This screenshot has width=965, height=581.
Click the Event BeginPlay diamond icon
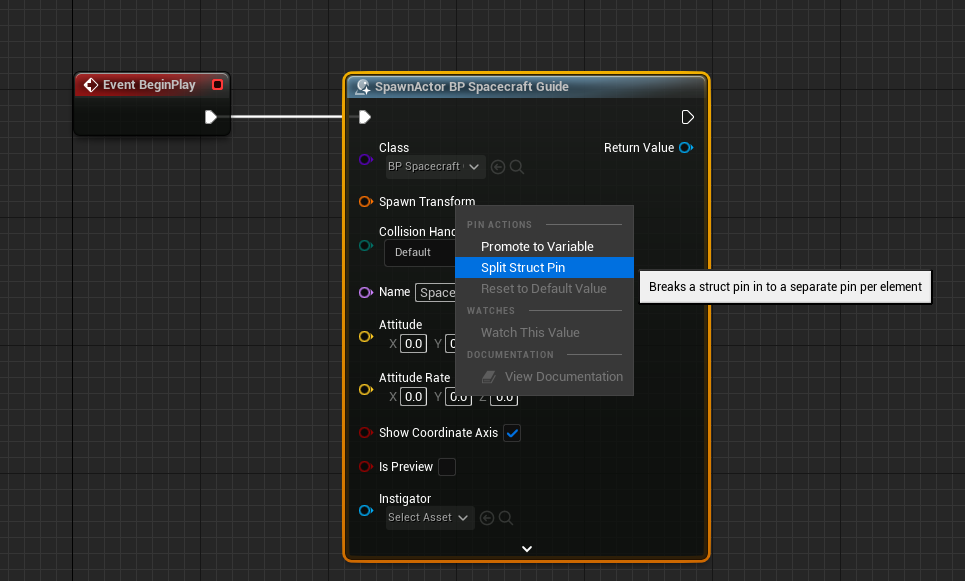pos(90,85)
